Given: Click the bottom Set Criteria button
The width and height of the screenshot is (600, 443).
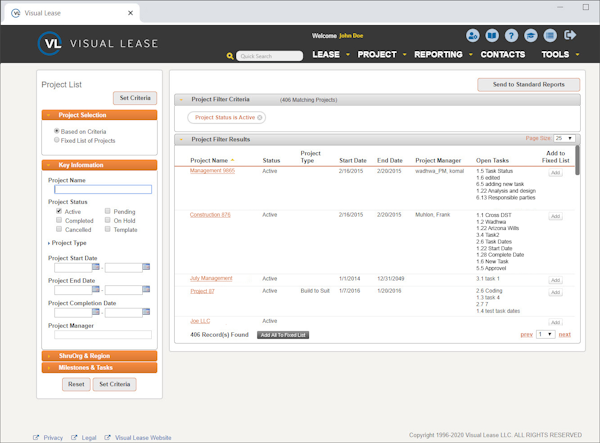Looking at the screenshot, I should (115, 384).
